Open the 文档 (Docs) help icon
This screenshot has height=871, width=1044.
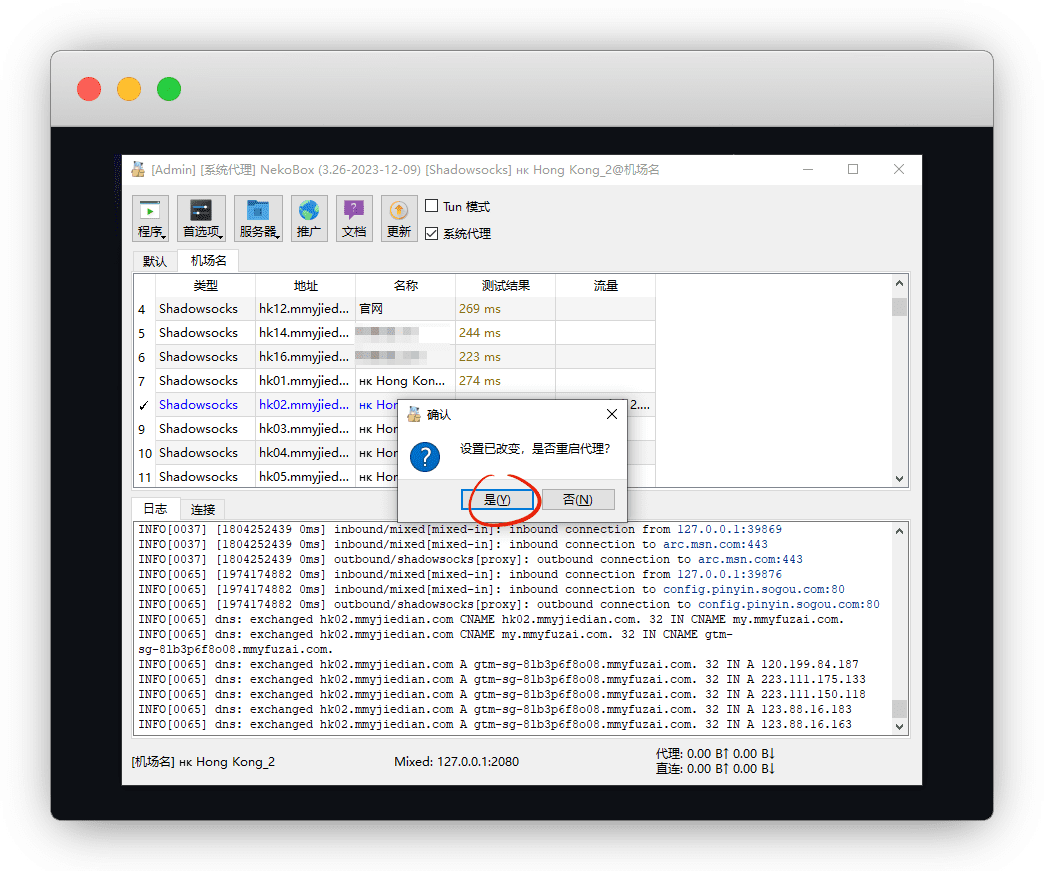tap(354, 219)
